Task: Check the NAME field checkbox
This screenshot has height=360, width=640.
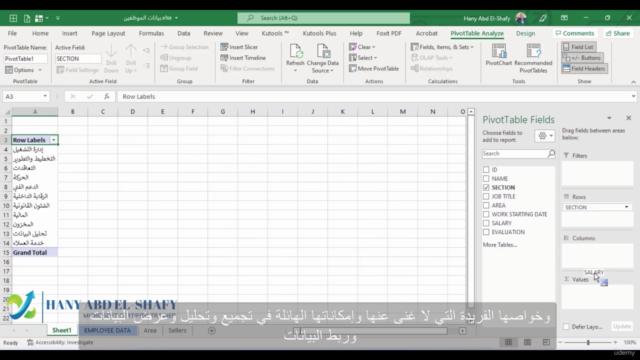Action: click(x=486, y=178)
